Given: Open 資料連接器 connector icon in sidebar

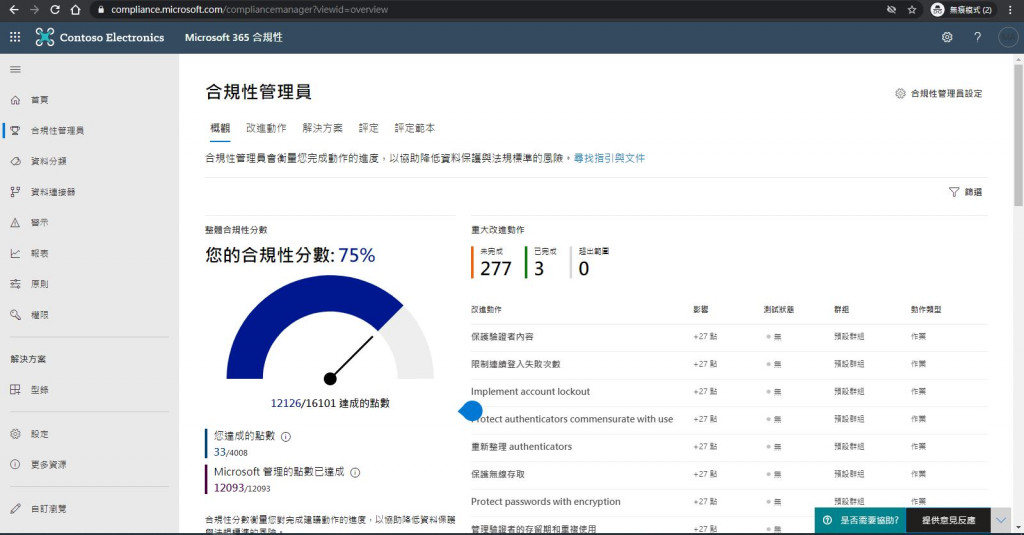Looking at the screenshot, I should (15, 192).
